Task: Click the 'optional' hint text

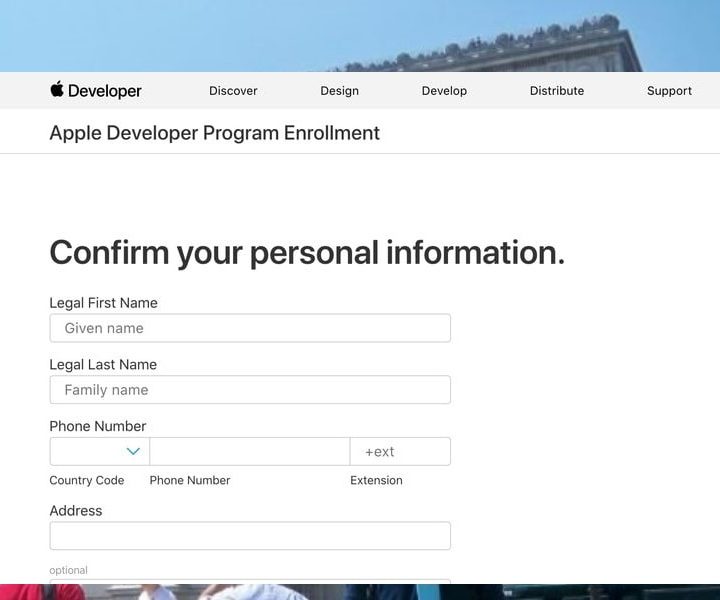Action: click(68, 570)
